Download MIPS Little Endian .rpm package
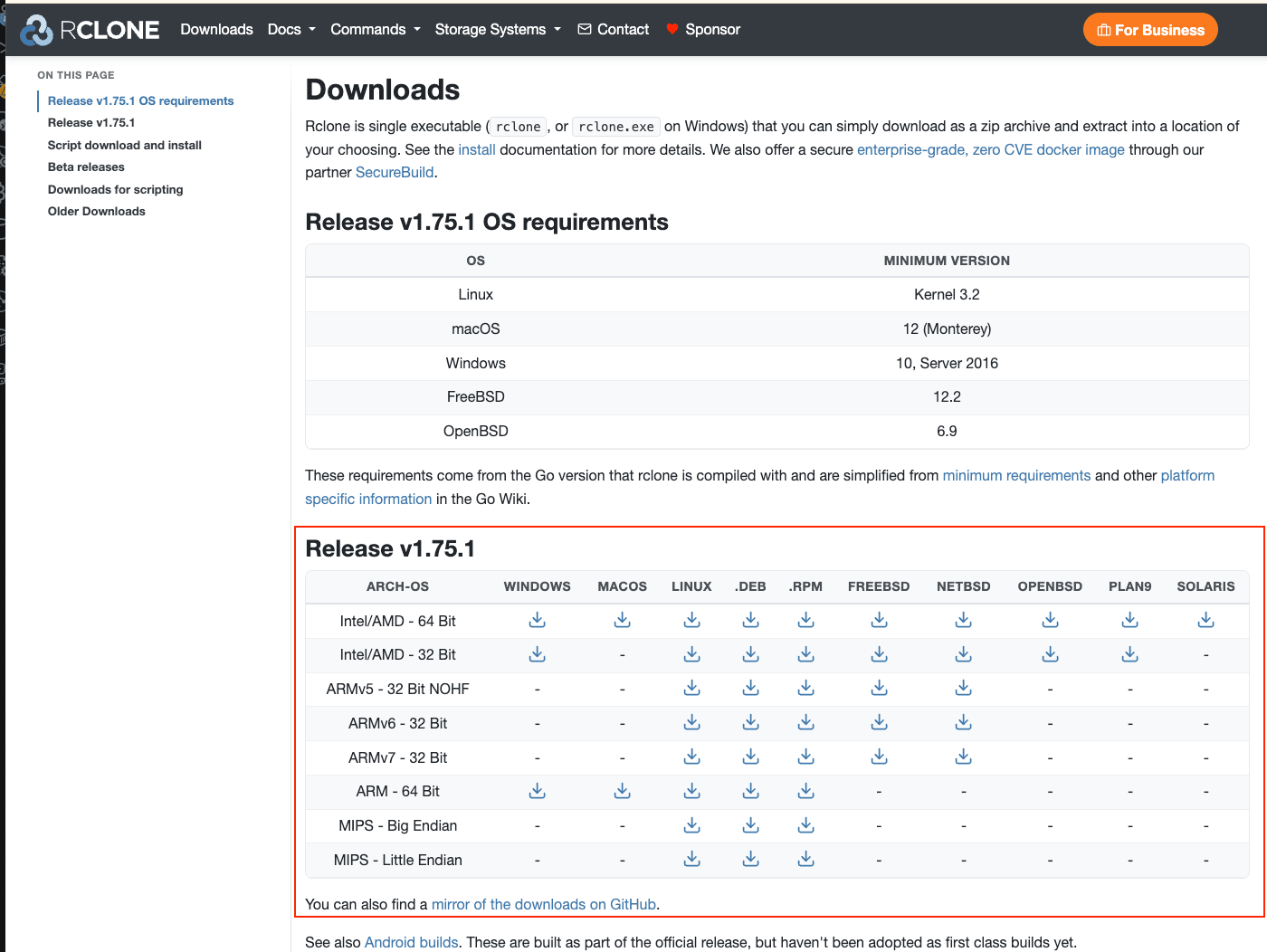The image size is (1267, 952). [x=806, y=859]
